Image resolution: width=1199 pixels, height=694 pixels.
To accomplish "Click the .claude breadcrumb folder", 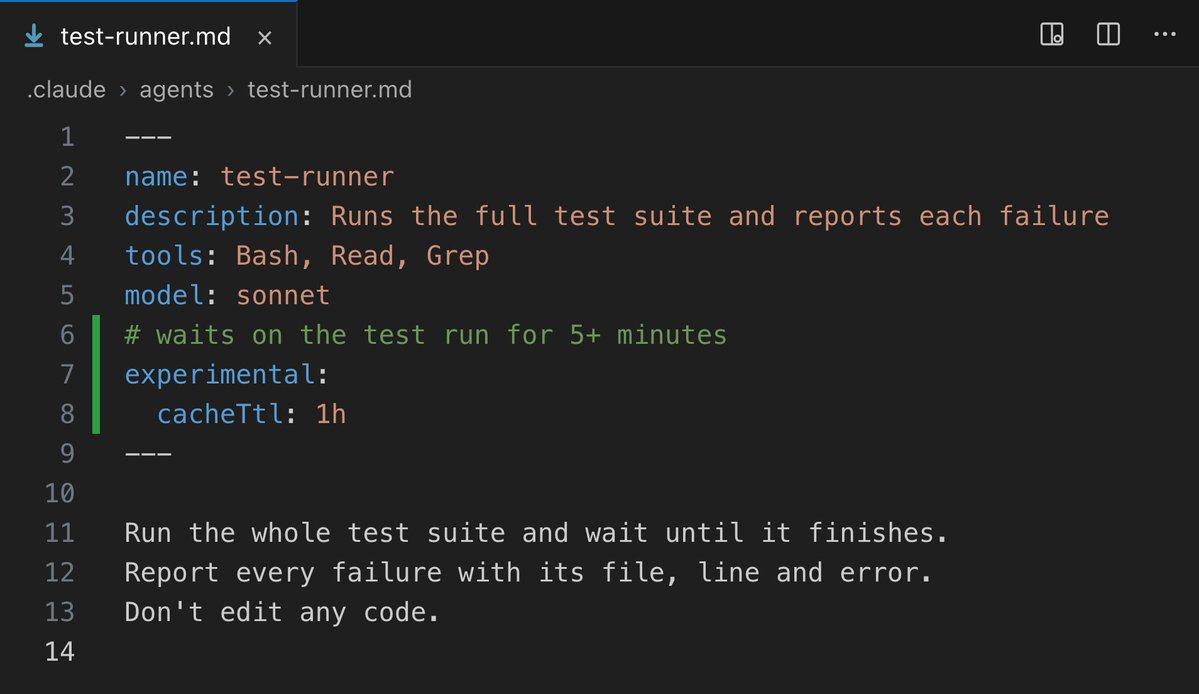I will pyautogui.click(x=67, y=89).
